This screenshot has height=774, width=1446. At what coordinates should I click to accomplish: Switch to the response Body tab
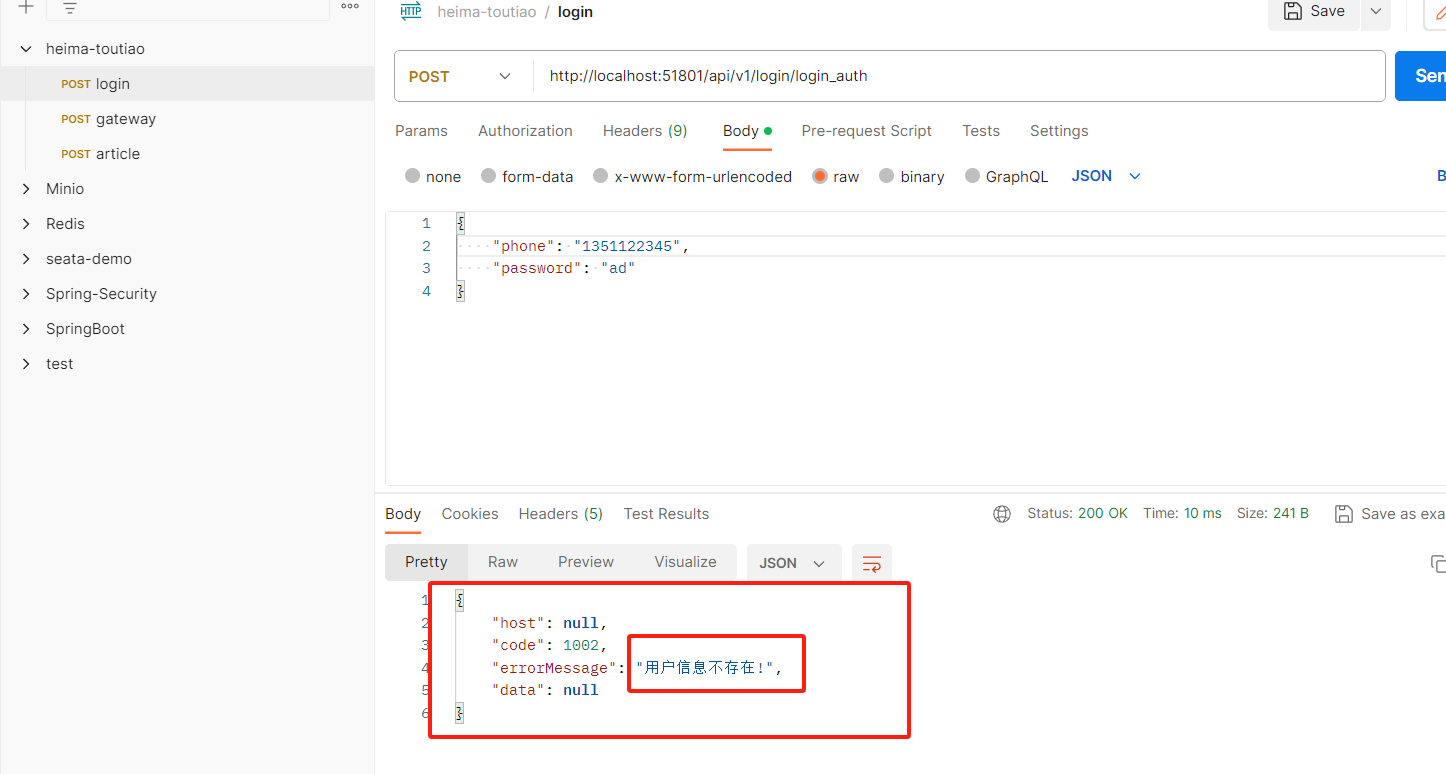[x=403, y=514]
